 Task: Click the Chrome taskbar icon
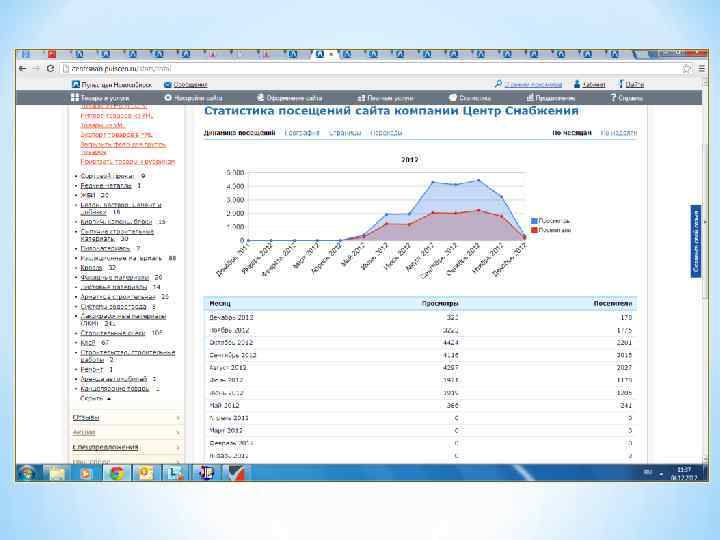(x=116, y=472)
